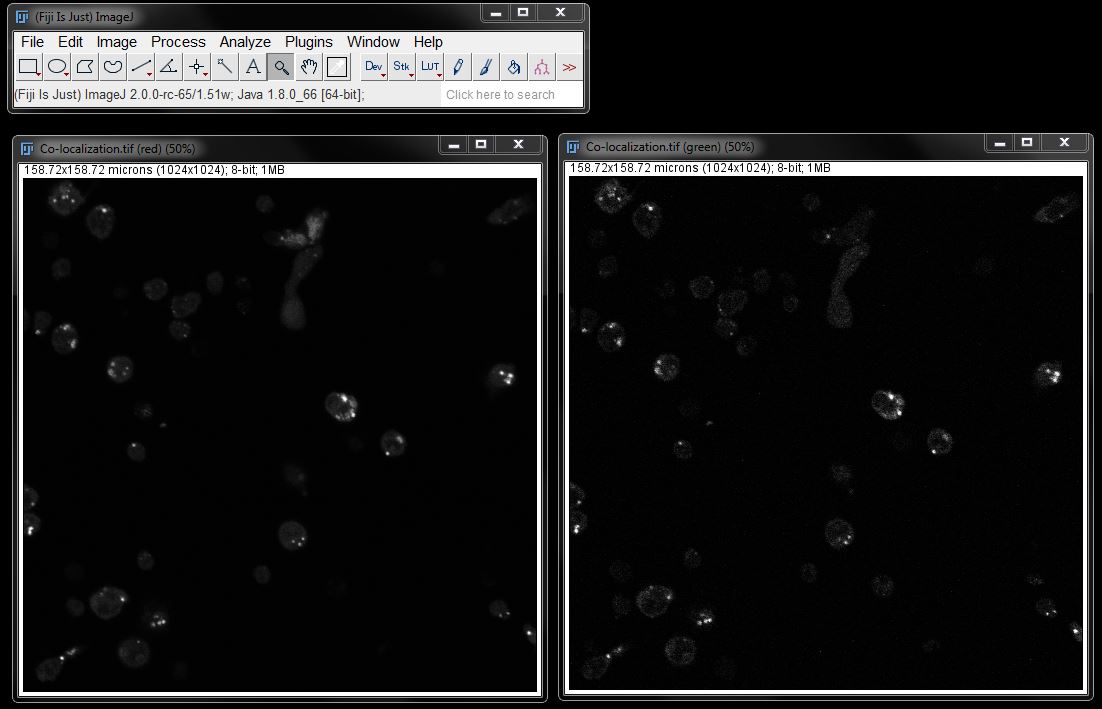The image size is (1102, 709).
Task: Choose the Polygon selection tool
Action: [86, 67]
